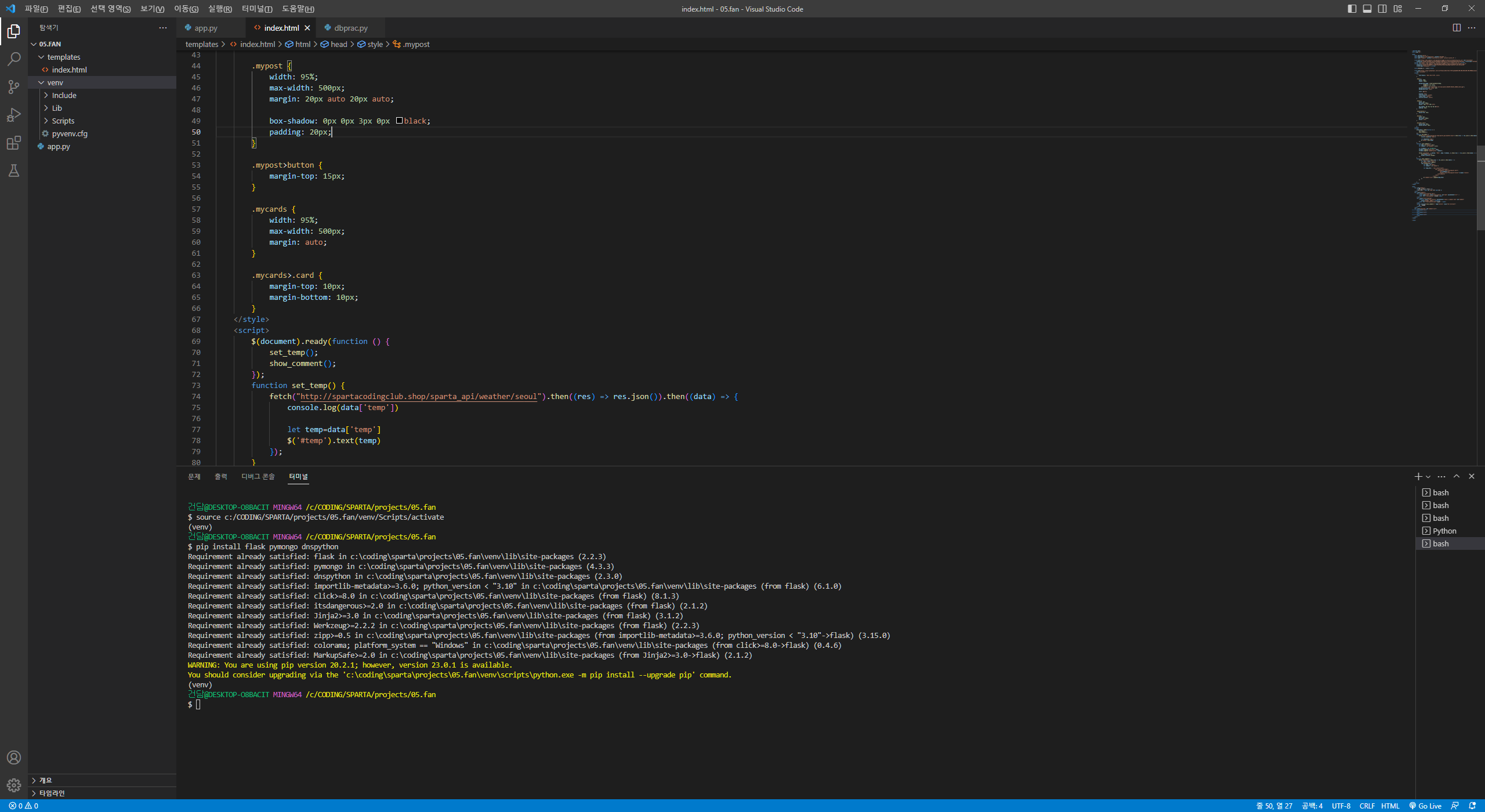The height and width of the screenshot is (812, 1485).
Task: Change language mode HTML
Action: (x=1390, y=806)
